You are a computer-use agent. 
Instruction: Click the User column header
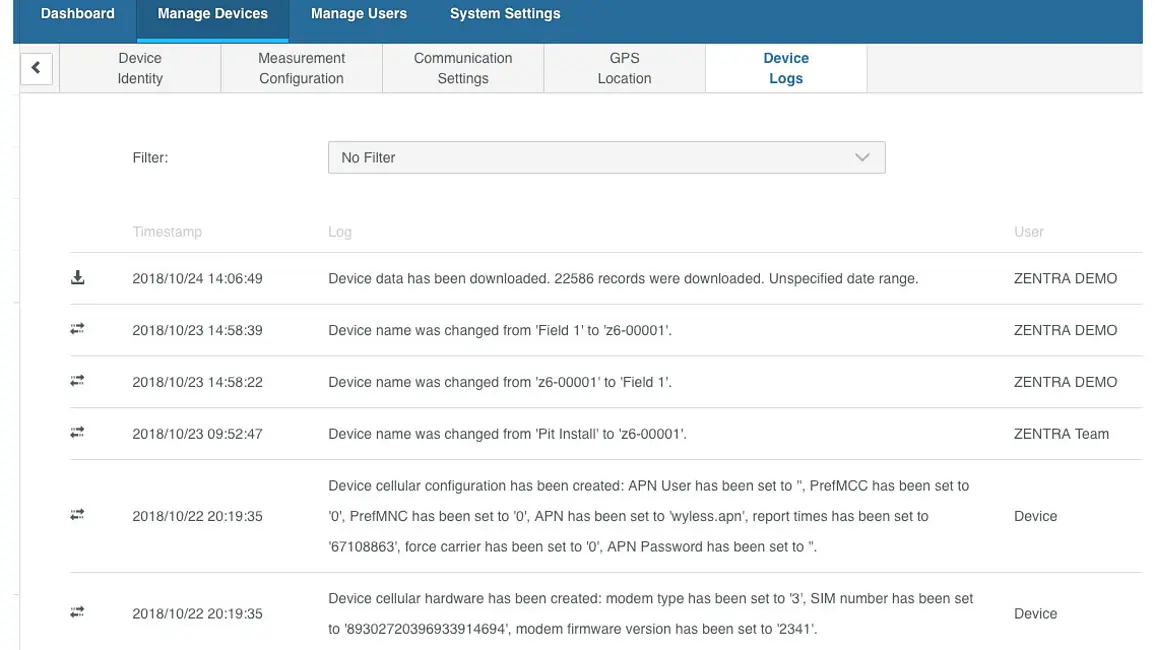click(1028, 231)
